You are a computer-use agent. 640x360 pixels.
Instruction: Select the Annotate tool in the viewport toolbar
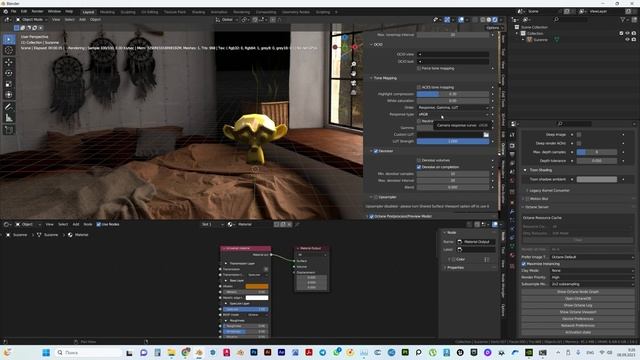(x=9, y=107)
